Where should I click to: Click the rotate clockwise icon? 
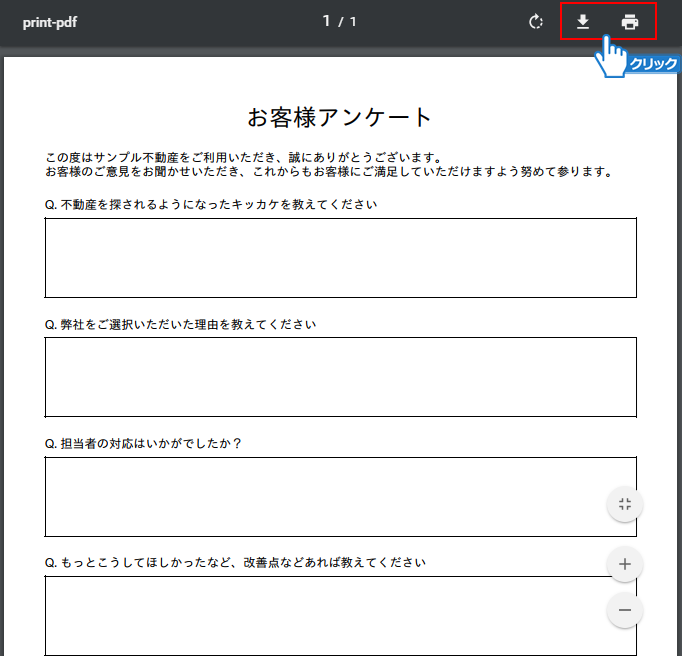(x=536, y=22)
